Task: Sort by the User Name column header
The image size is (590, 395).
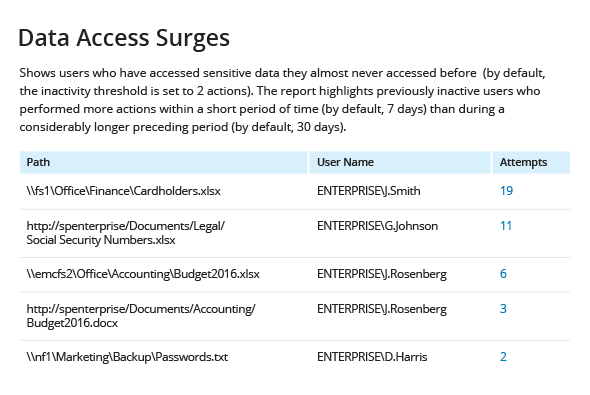Action: click(345, 162)
